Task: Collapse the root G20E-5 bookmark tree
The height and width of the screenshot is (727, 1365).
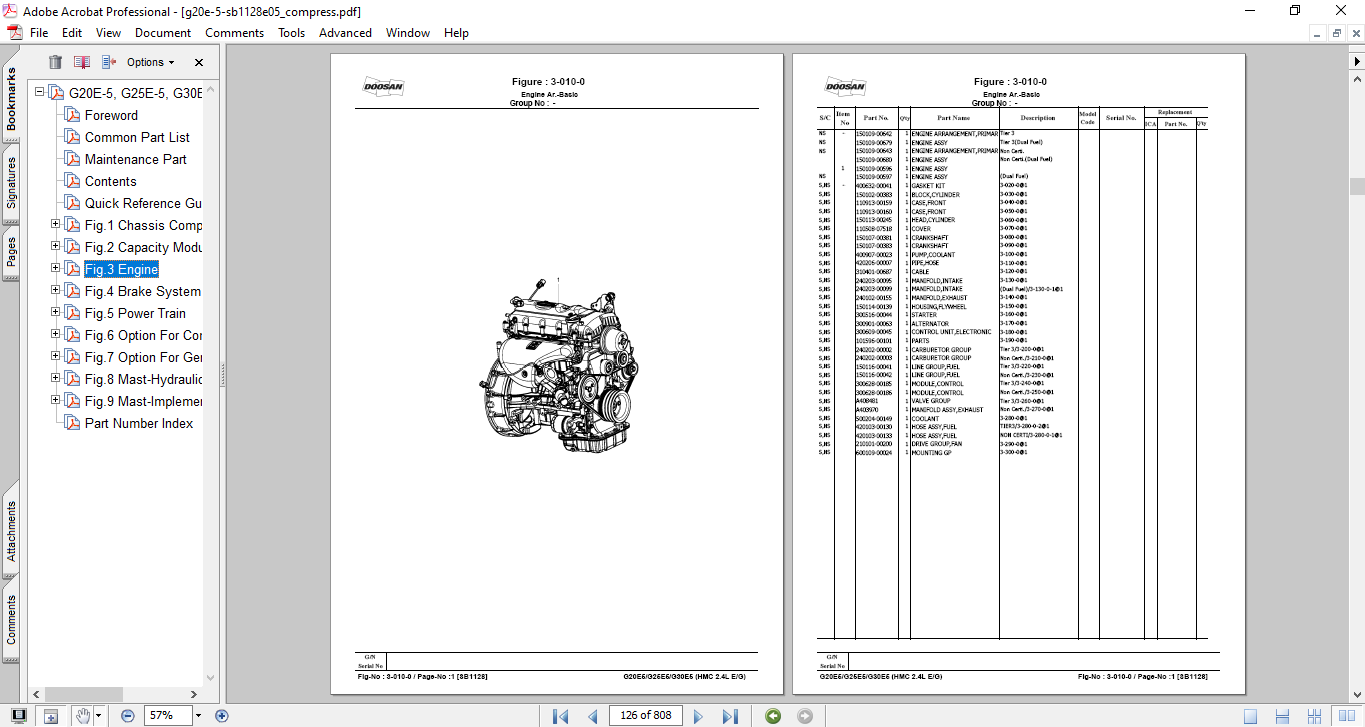Action: tap(40, 93)
